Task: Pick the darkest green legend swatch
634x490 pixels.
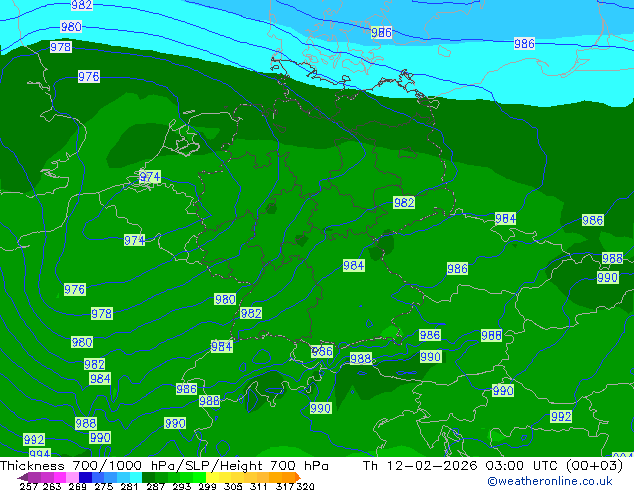Action: pyautogui.click(x=148, y=477)
